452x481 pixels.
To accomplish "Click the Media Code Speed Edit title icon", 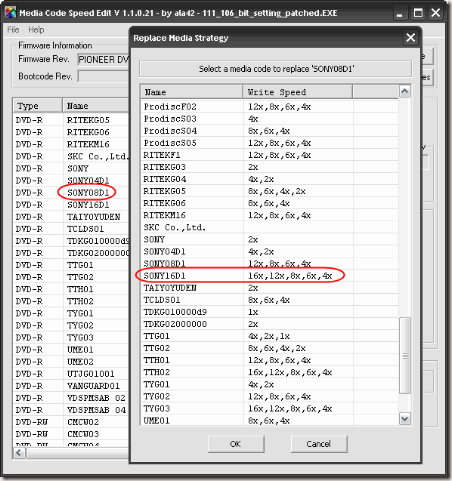I will point(11,13).
